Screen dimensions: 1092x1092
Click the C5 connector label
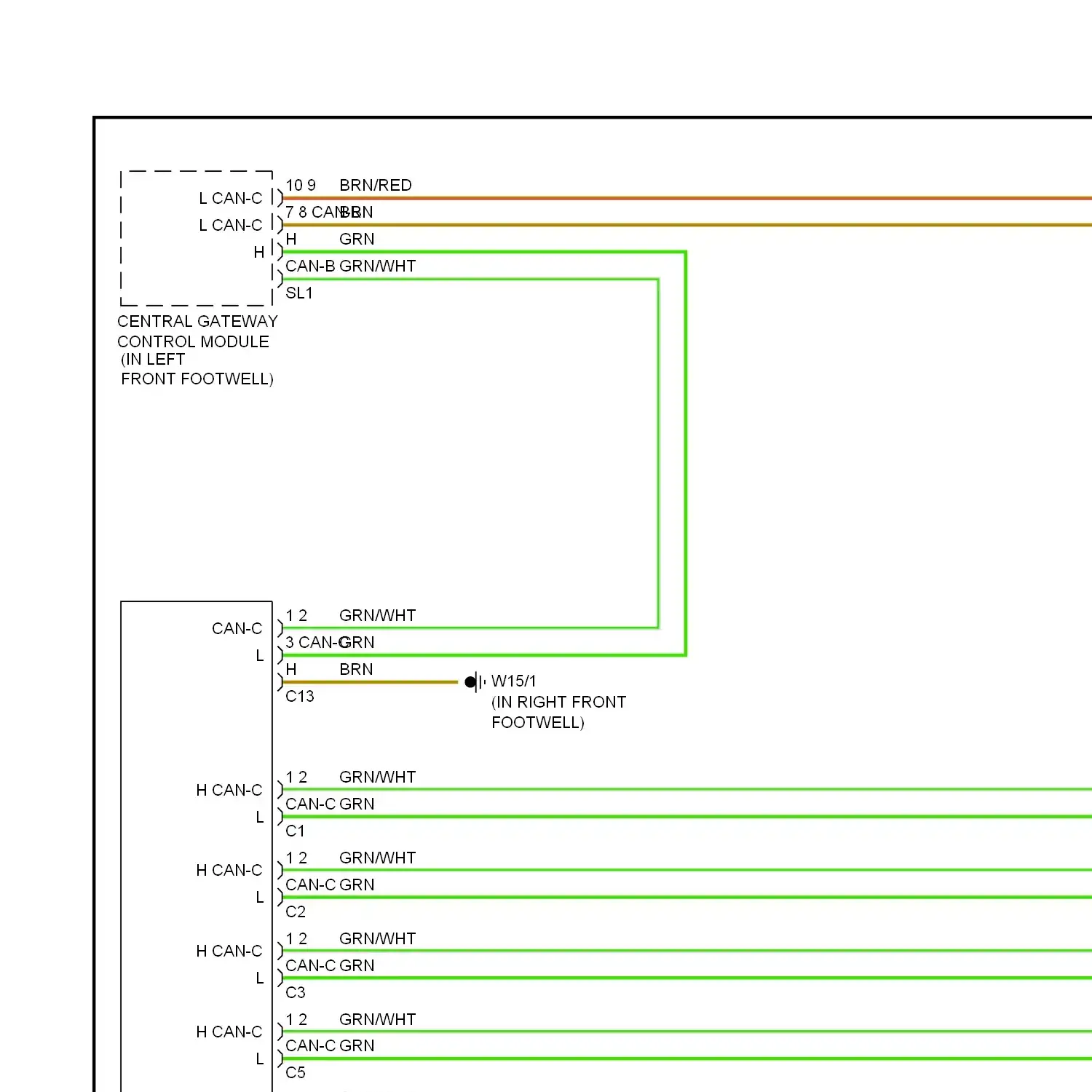tap(296, 1072)
